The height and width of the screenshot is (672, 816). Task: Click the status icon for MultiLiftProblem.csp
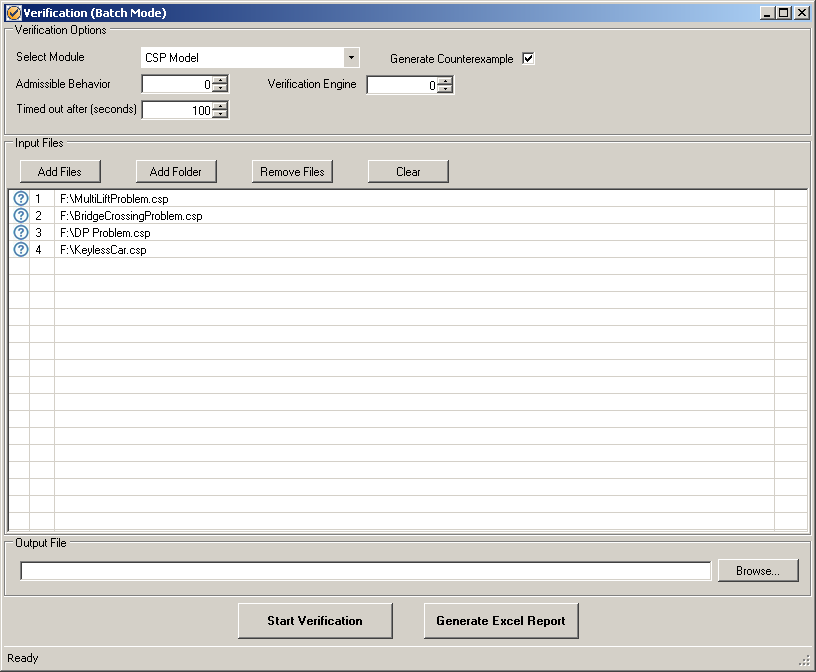[21, 199]
